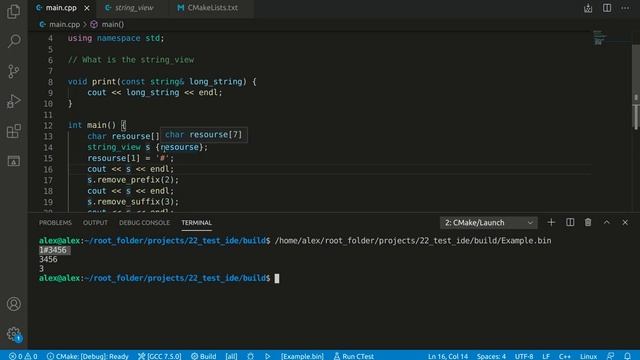Screen dimensions: 640x360
Task: Click the Linux configuration status item
Action: point(588,356)
